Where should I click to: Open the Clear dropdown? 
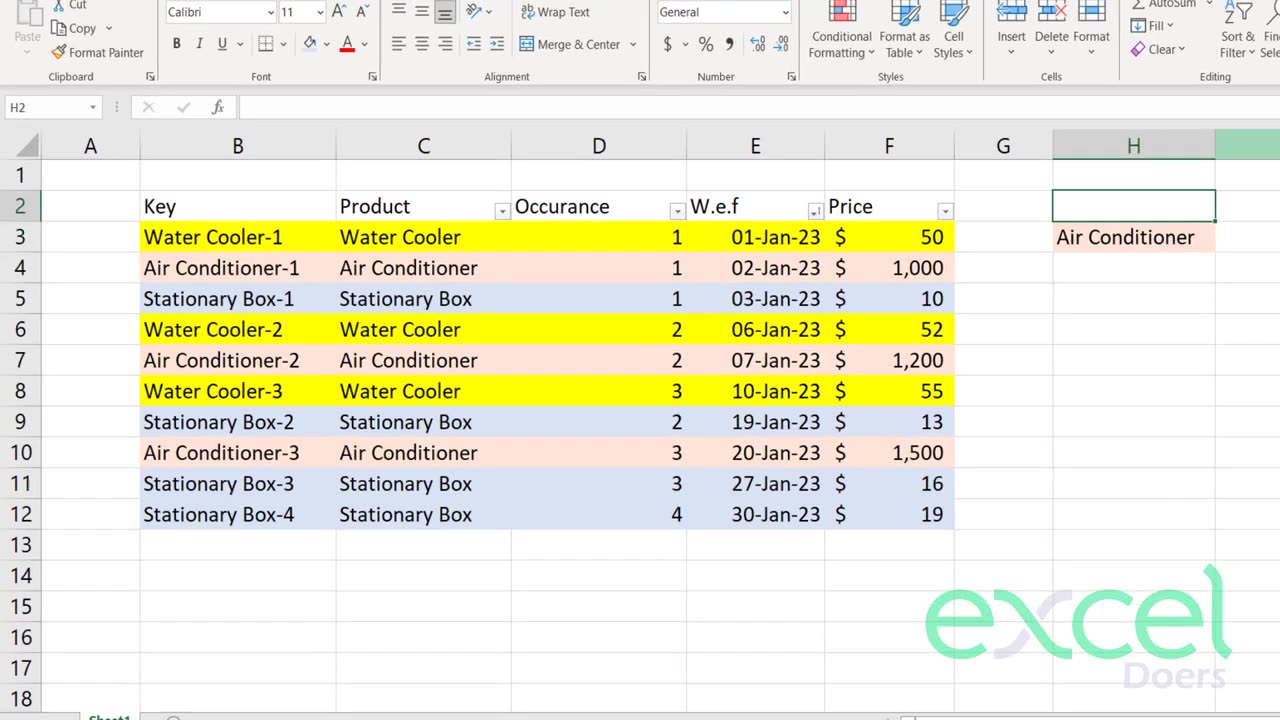pos(1158,49)
